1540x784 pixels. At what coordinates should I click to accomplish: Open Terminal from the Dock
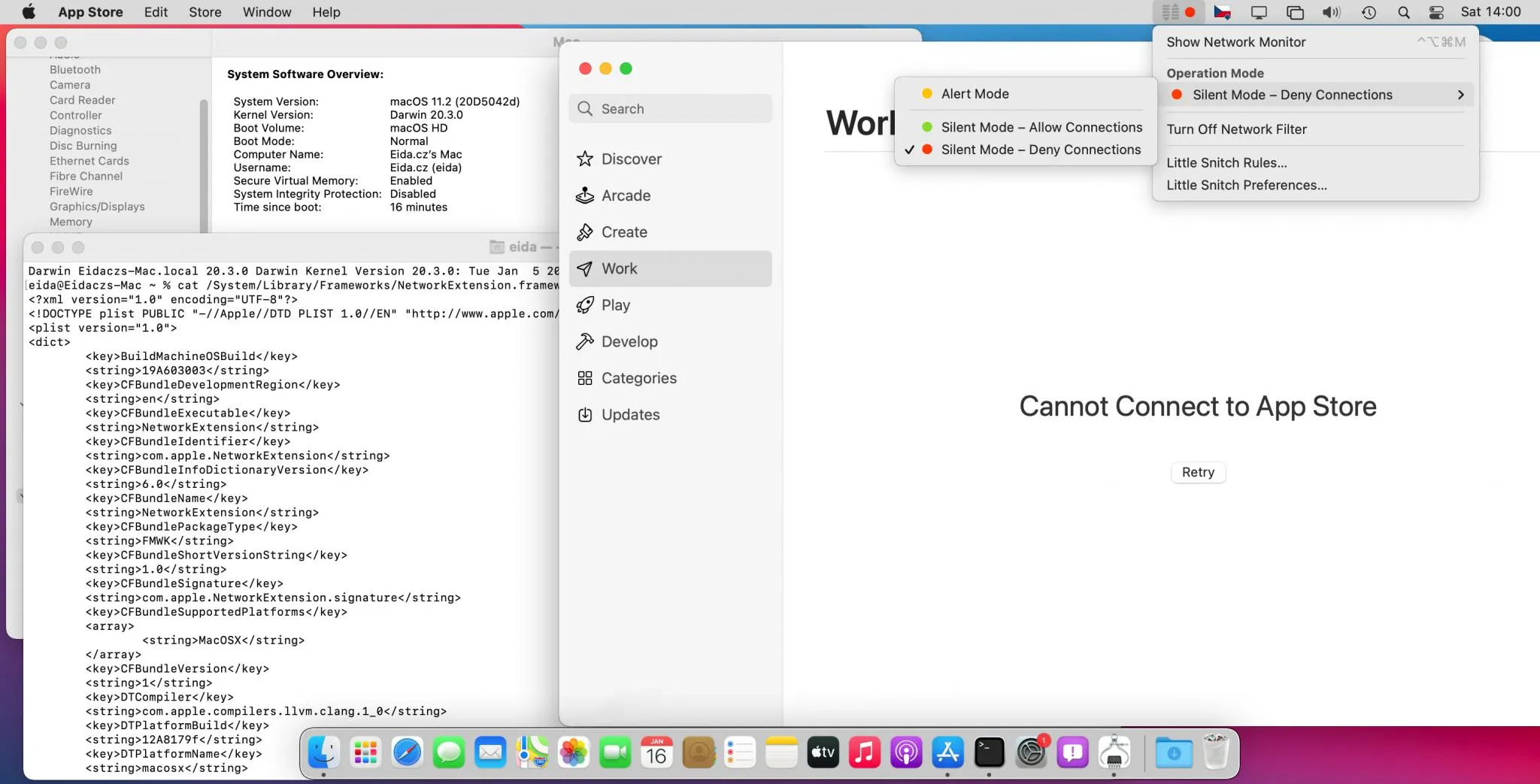click(990, 752)
